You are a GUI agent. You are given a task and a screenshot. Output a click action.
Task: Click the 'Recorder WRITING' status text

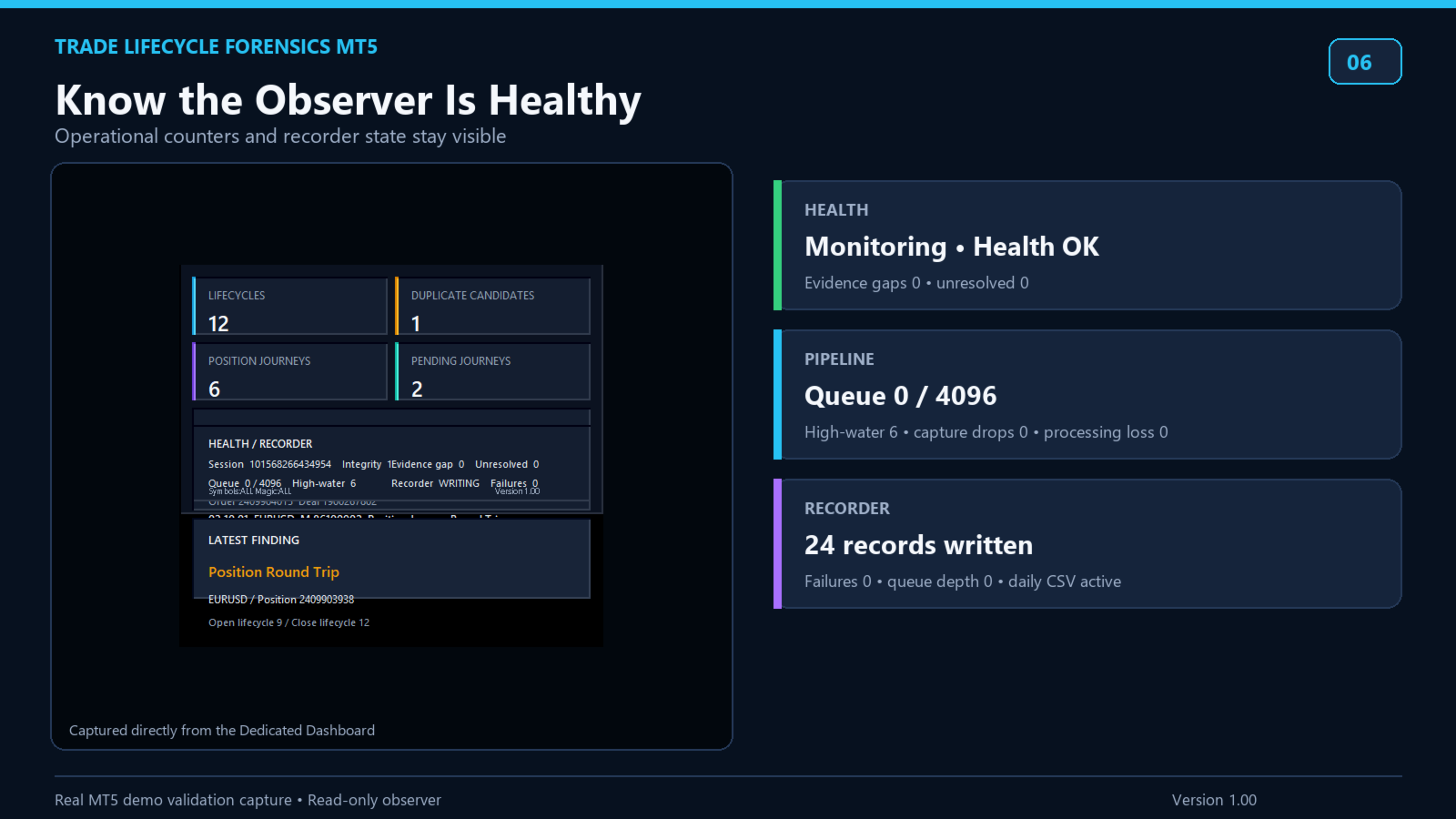click(435, 483)
